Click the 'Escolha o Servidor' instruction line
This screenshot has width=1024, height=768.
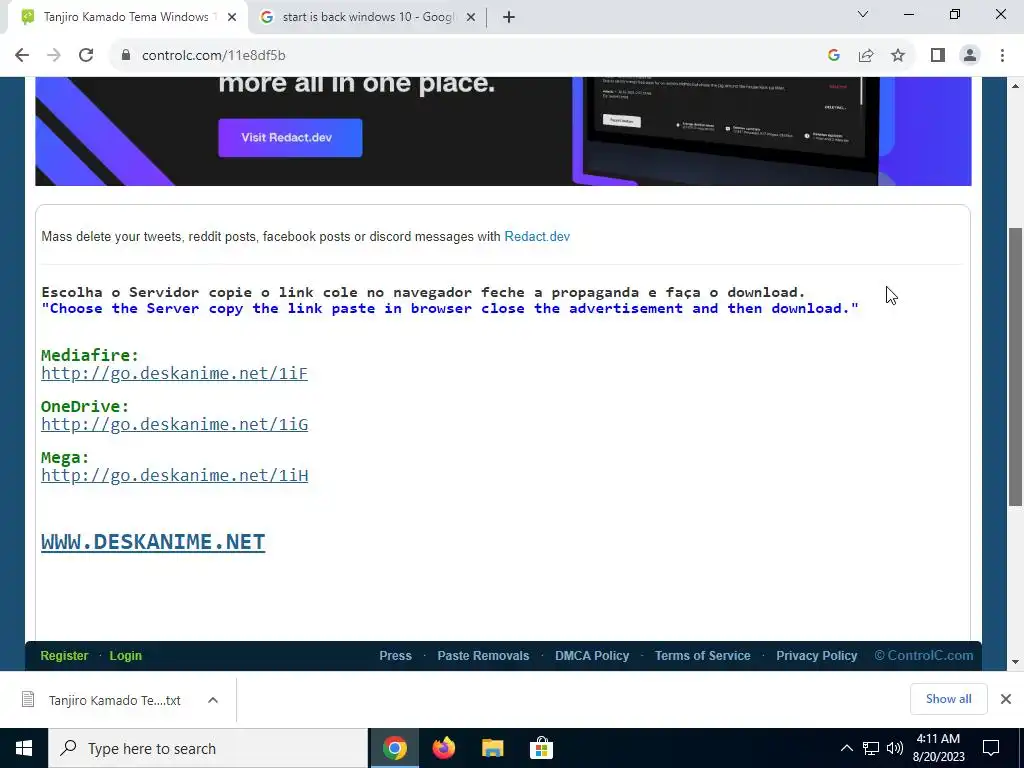click(423, 292)
